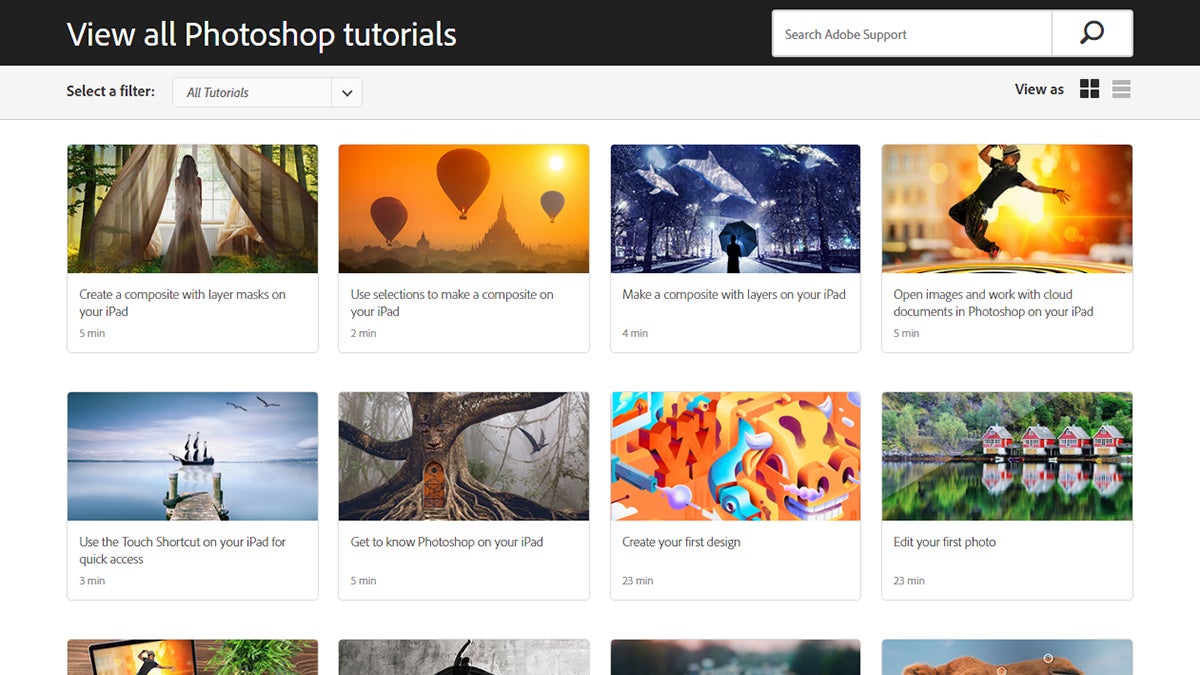Screen dimensions: 1200x675
Task: Click '5 min' under the cloud documents card
Action: click(x=906, y=333)
